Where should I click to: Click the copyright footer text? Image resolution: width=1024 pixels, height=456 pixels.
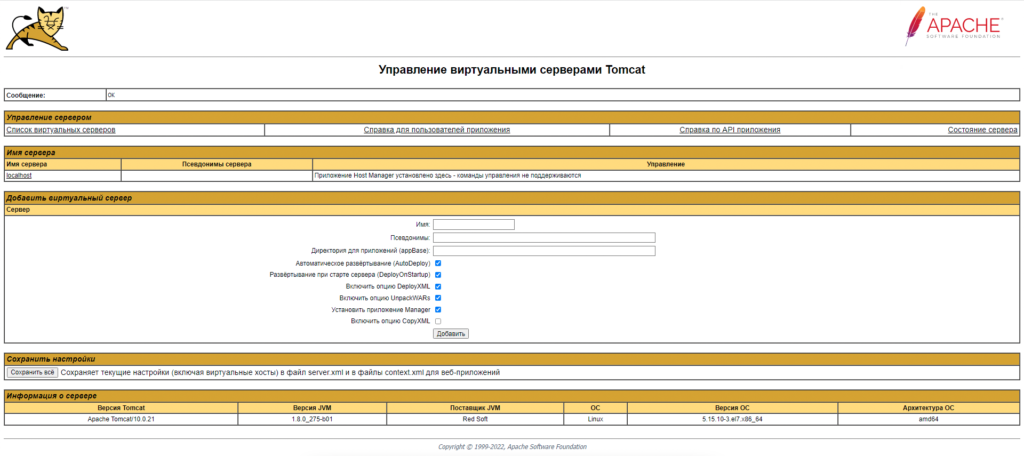[512, 447]
